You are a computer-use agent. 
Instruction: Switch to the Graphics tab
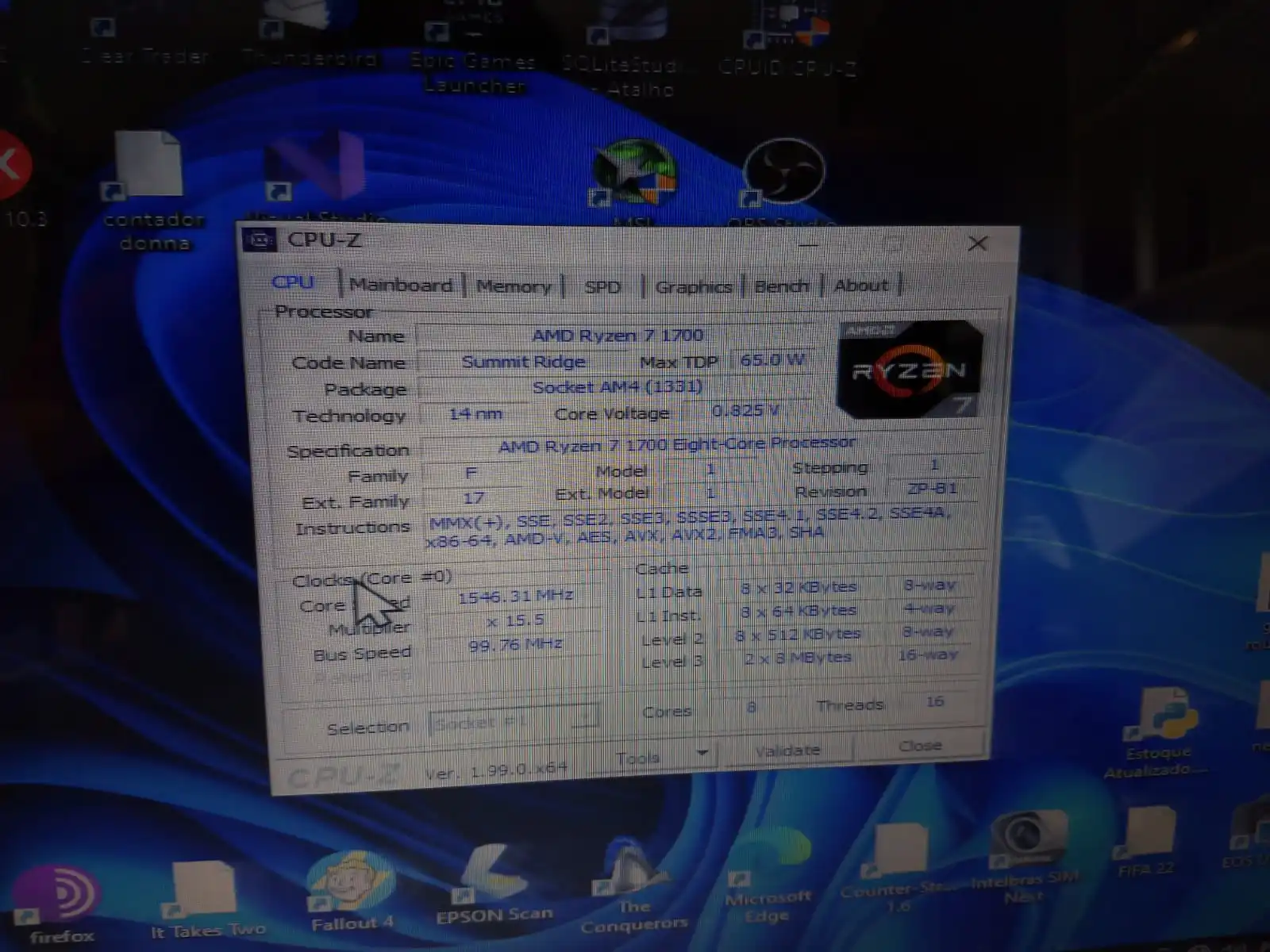[693, 286]
